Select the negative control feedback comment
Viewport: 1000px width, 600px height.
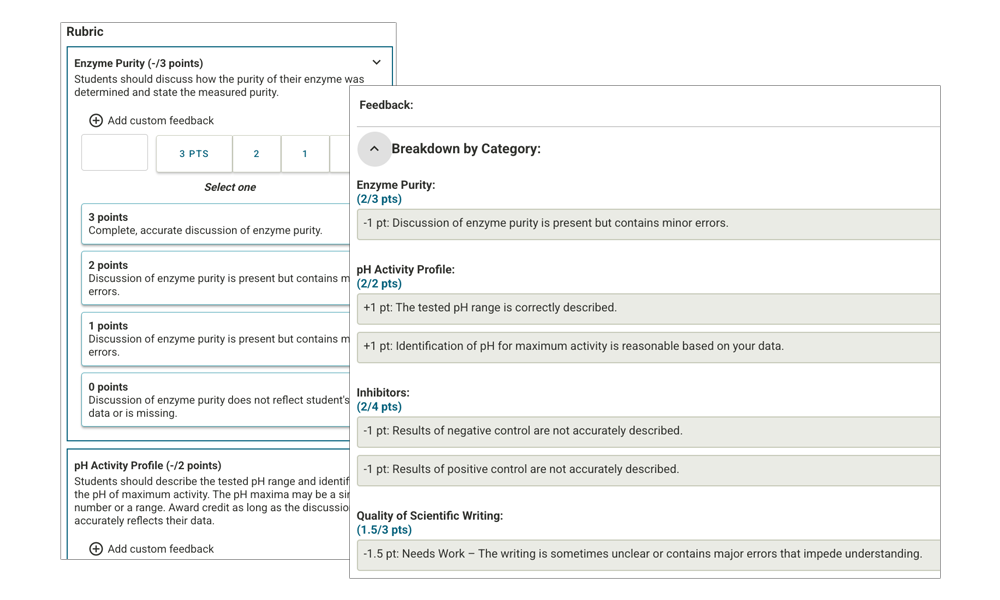[x=648, y=432]
